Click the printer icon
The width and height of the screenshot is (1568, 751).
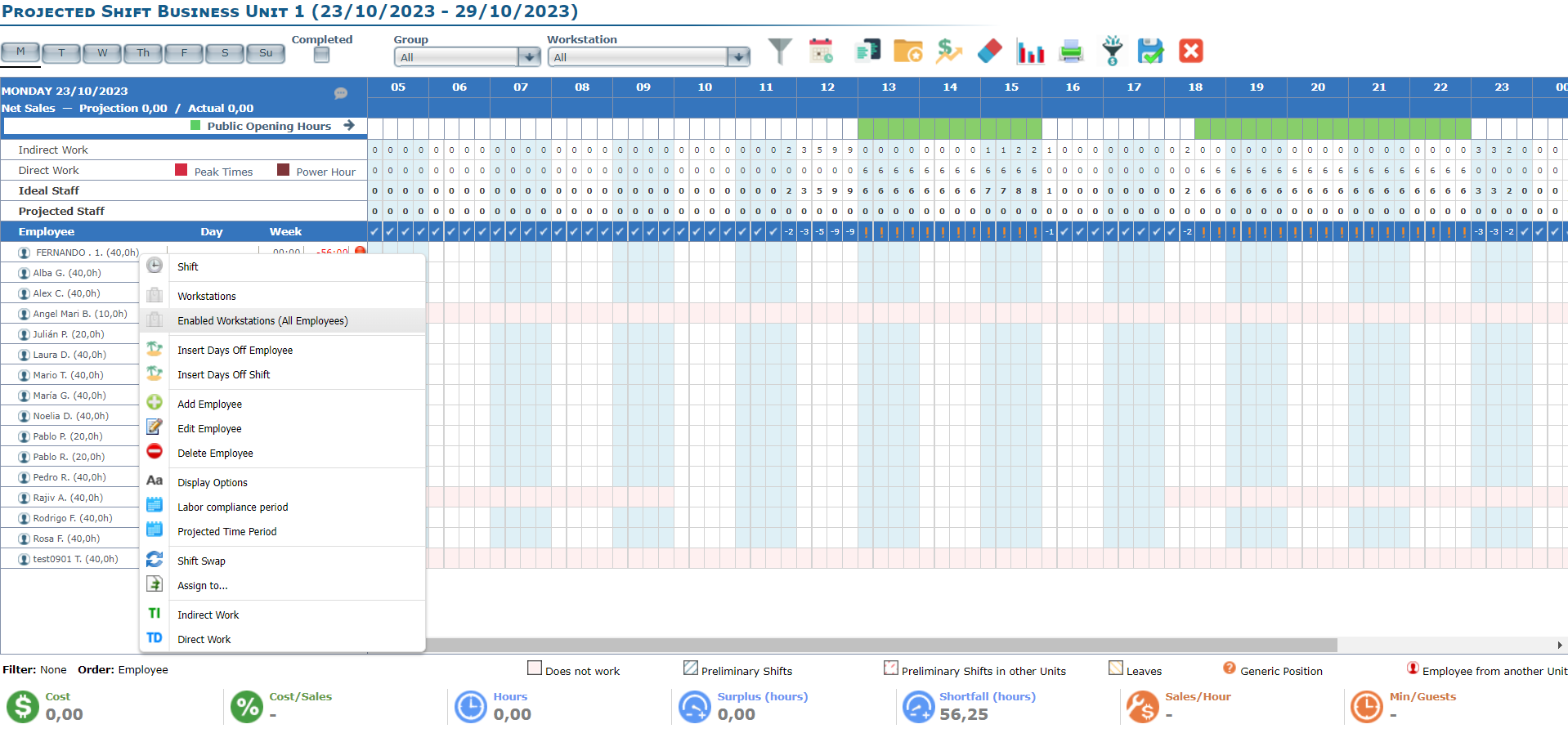tap(1071, 51)
